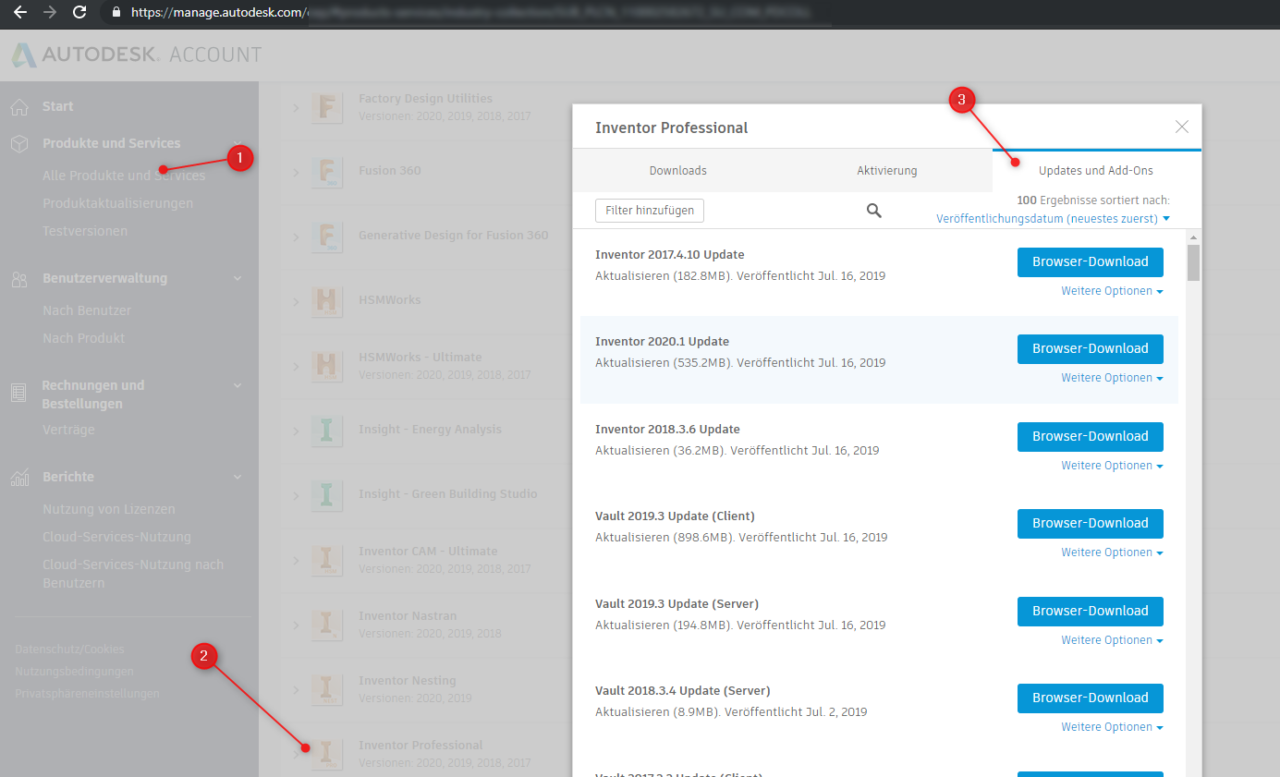
Task: Click the address bar URL
Action: click(x=470, y=13)
